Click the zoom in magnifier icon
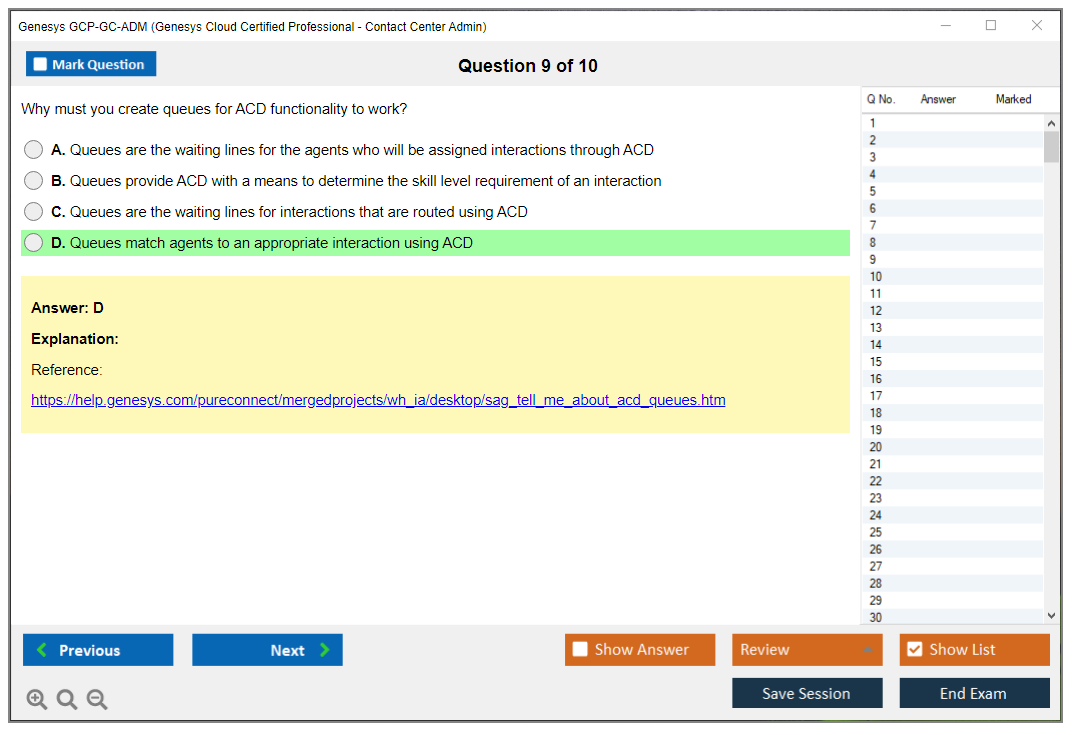This screenshot has height=735, width=1075. 37,699
